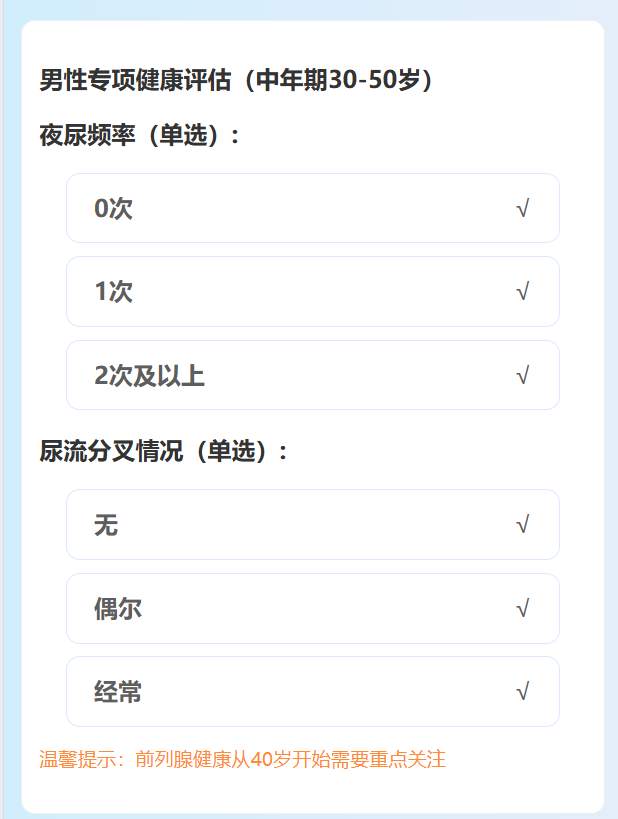Click the 前列腺健康 words in the tip
Screen dimensions: 618x819
tap(183, 759)
